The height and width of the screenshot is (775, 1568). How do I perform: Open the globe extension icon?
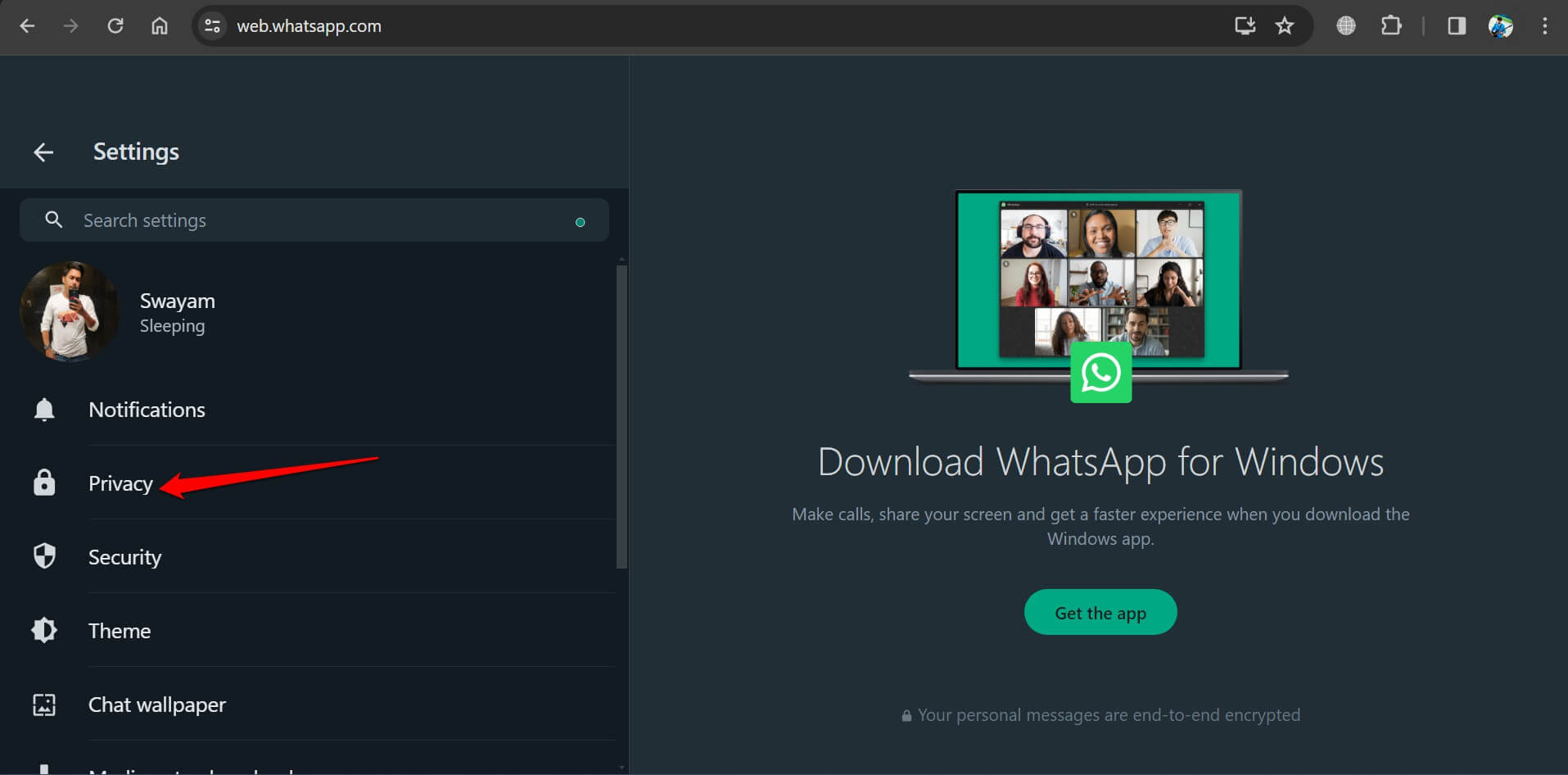tap(1346, 26)
